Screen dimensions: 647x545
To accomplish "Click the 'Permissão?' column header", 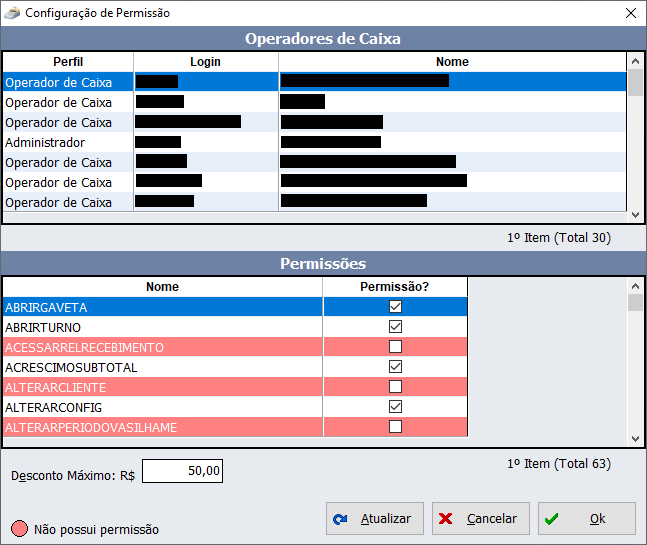I will 394,287.
